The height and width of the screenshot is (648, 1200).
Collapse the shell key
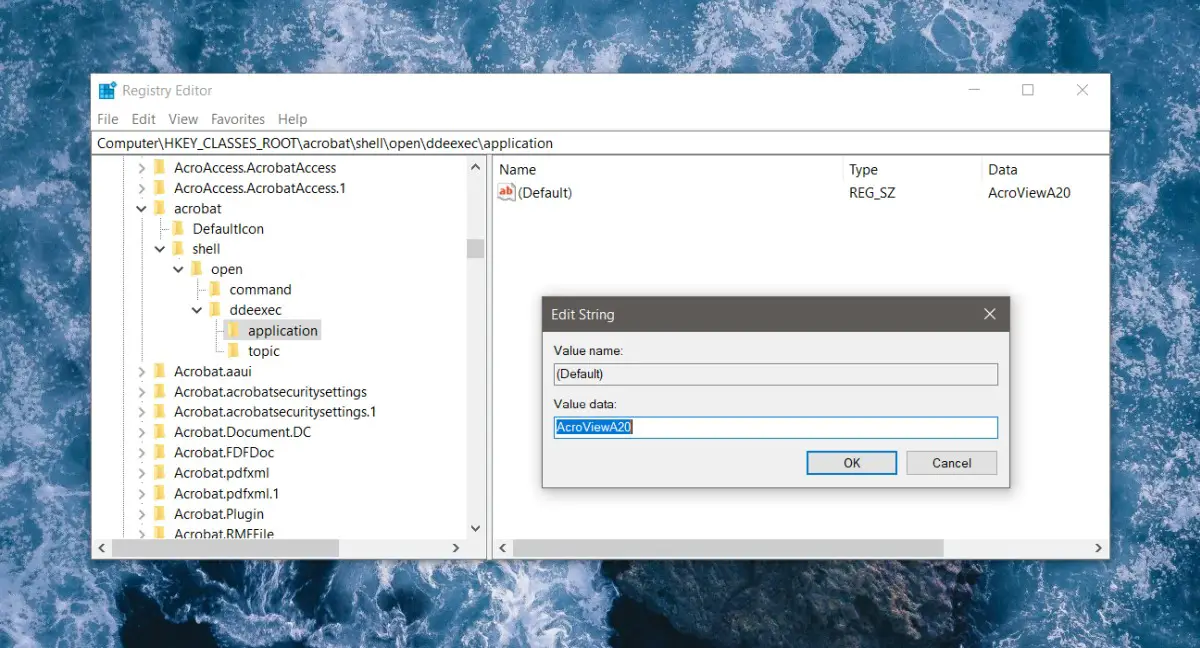pyautogui.click(x=160, y=249)
